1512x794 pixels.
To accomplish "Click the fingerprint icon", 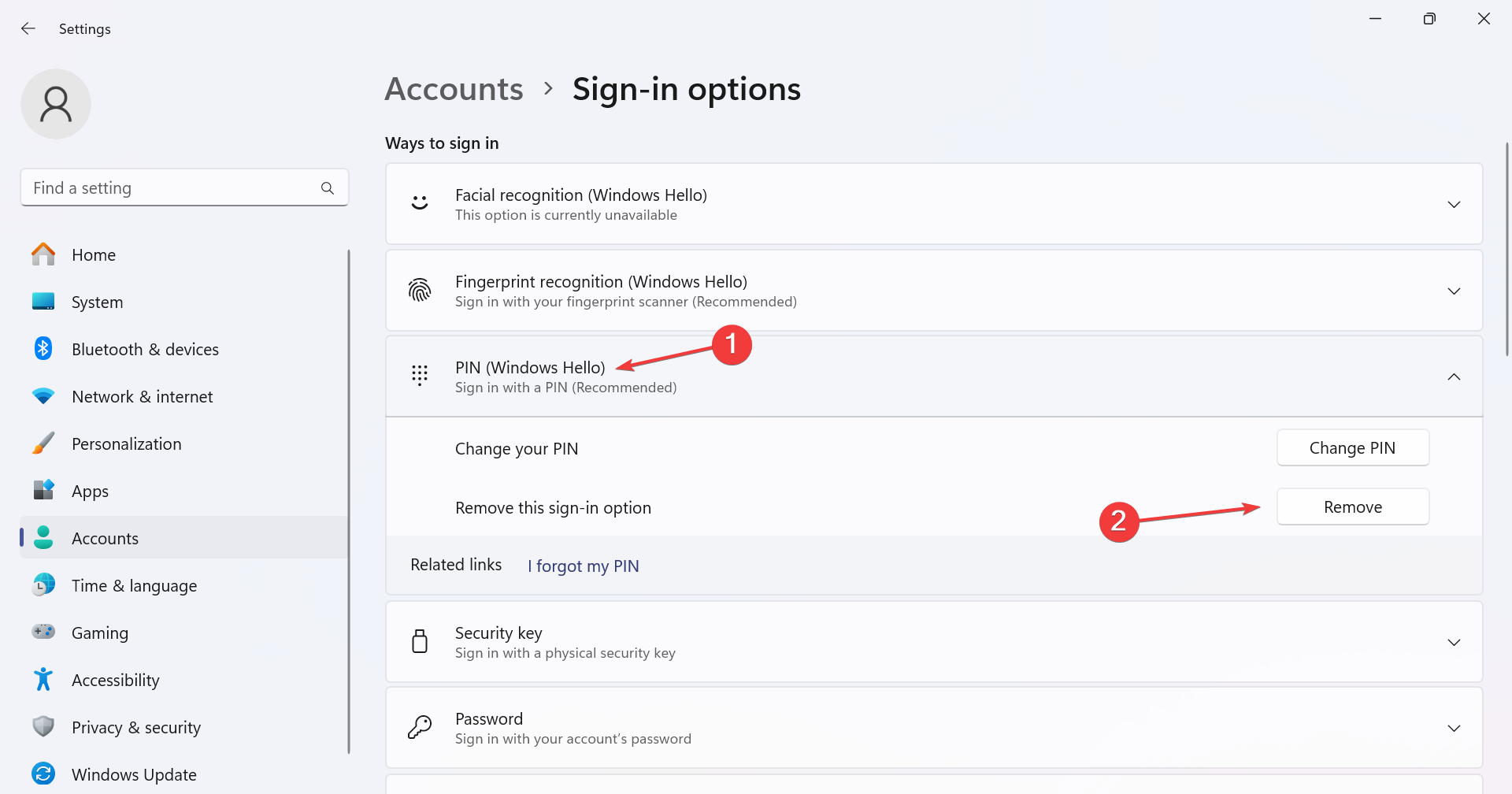I will coord(420,291).
